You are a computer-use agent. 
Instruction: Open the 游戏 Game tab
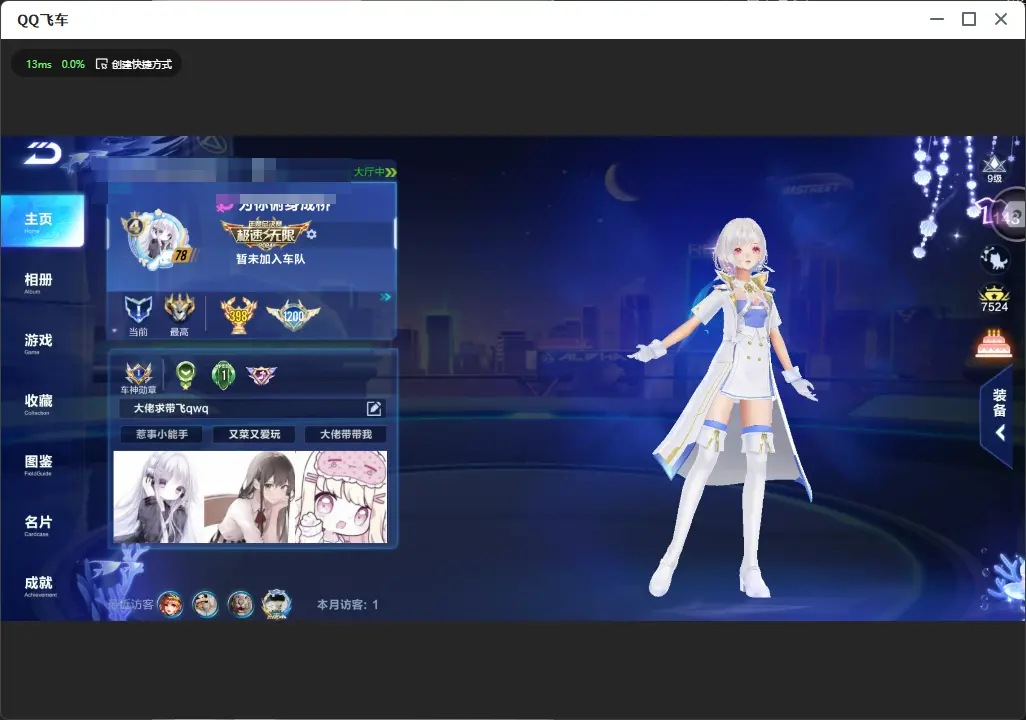(x=38, y=343)
